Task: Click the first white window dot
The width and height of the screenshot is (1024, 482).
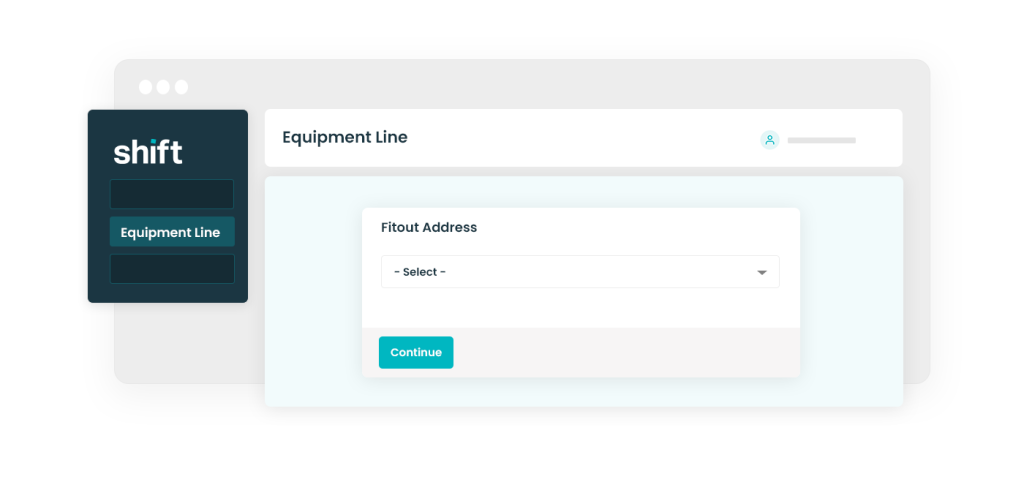Action: pos(146,87)
